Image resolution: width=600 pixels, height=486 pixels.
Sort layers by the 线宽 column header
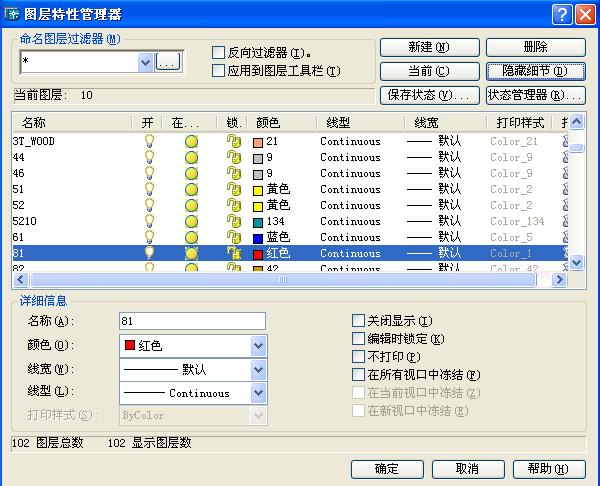[445, 123]
